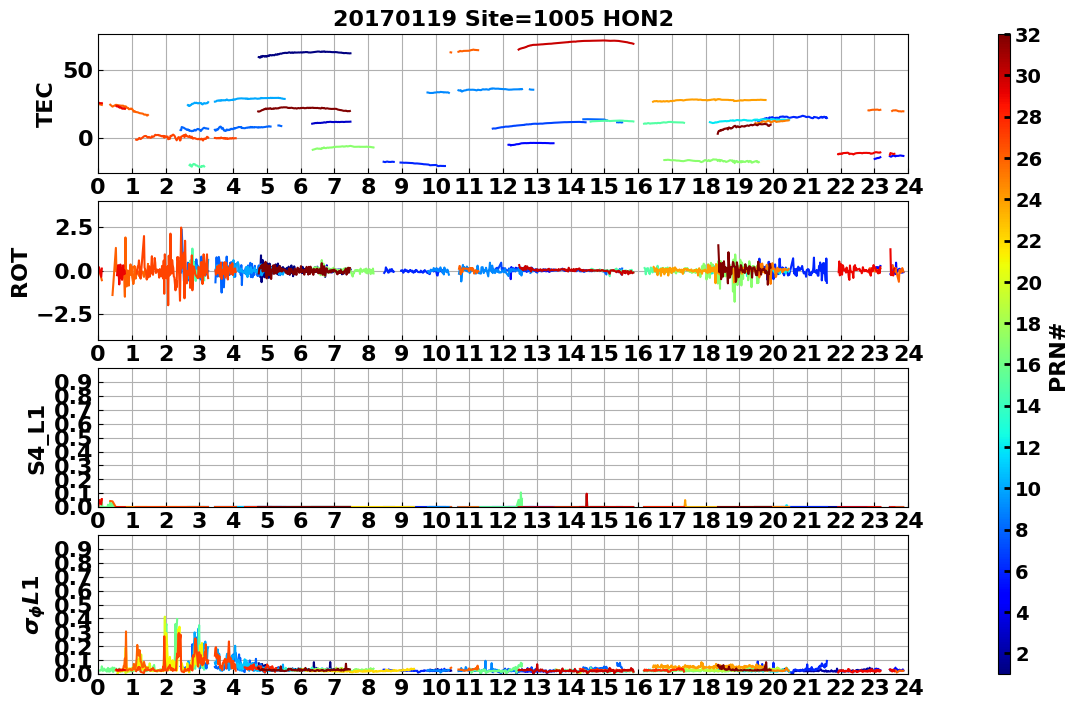Screen dimensions: 1077x709
Task: Click the red S4_L1 spike near hour 14
Action: click(587, 499)
